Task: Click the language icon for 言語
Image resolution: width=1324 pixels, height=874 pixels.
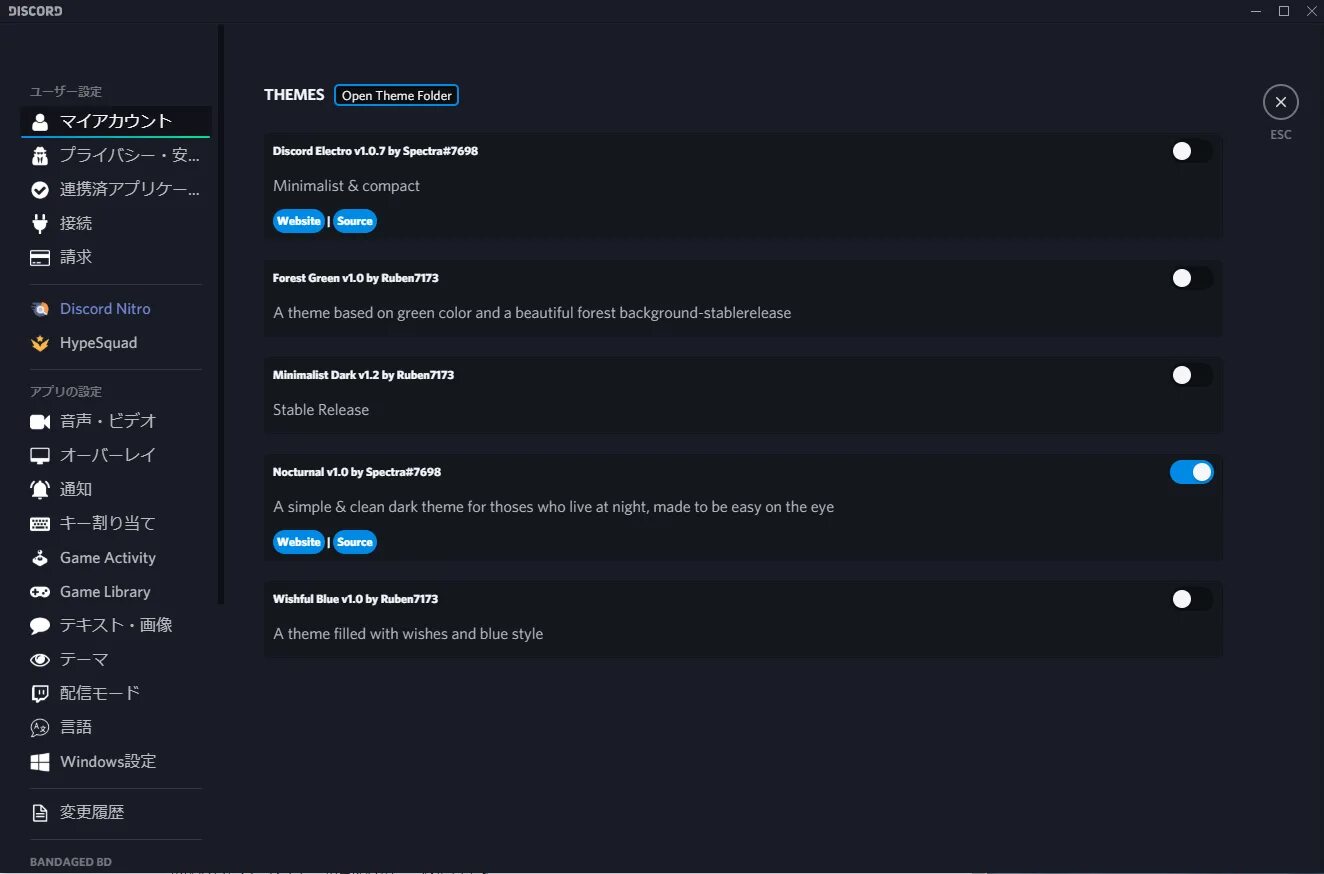Action: point(40,728)
